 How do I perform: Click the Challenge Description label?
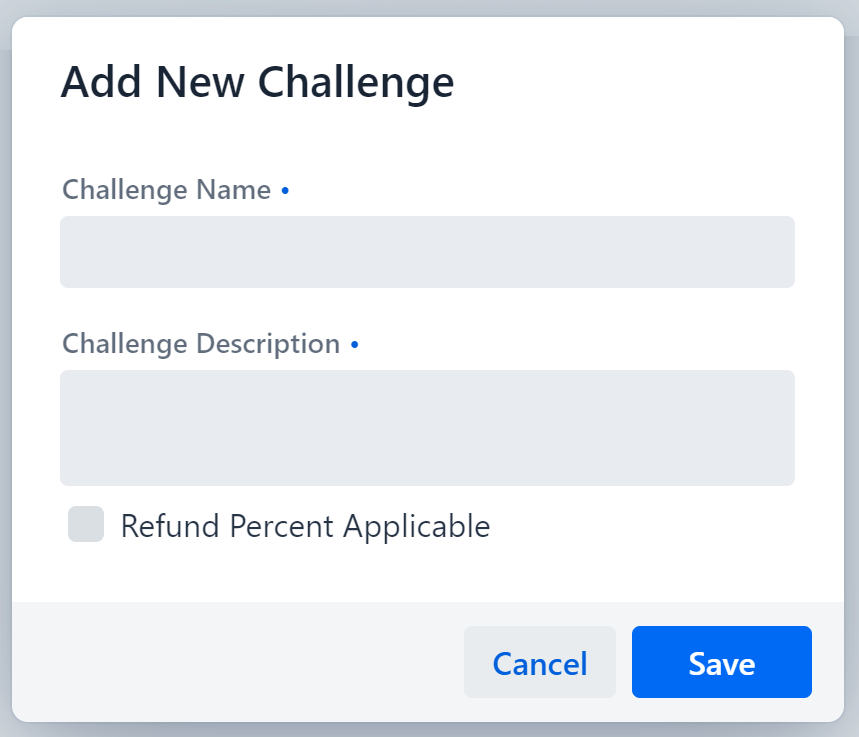(x=200, y=344)
